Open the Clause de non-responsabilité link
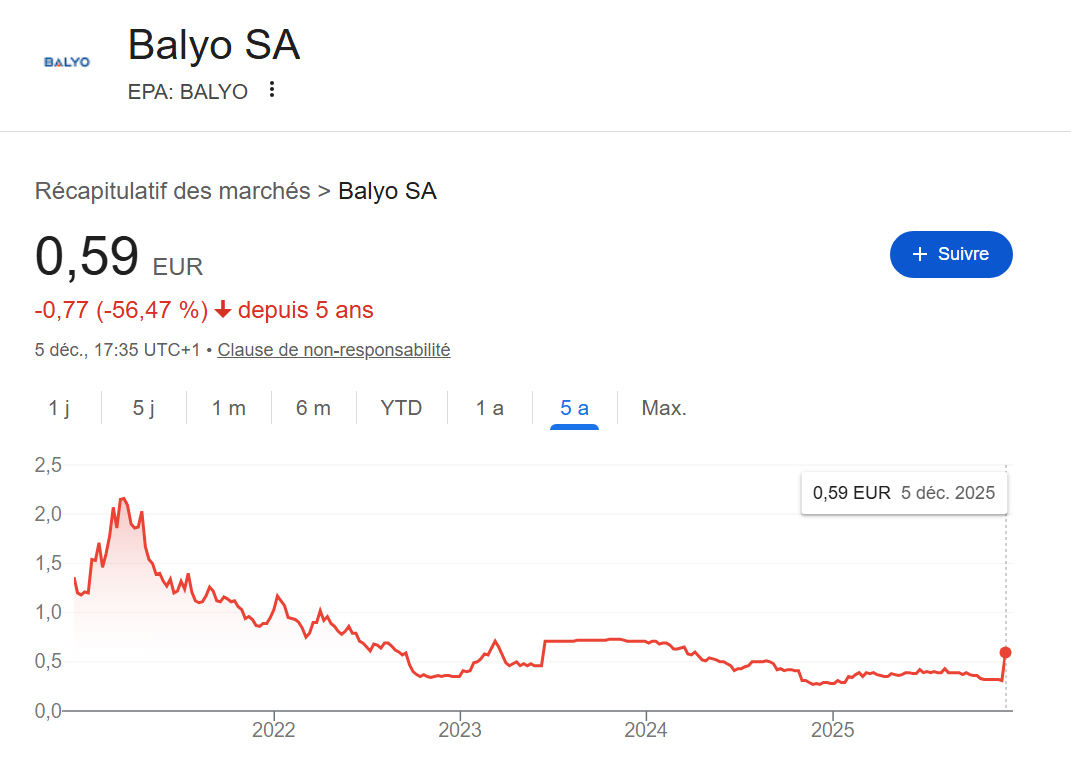The height and width of the screenshot is (759, 1071). coord(333,349)
